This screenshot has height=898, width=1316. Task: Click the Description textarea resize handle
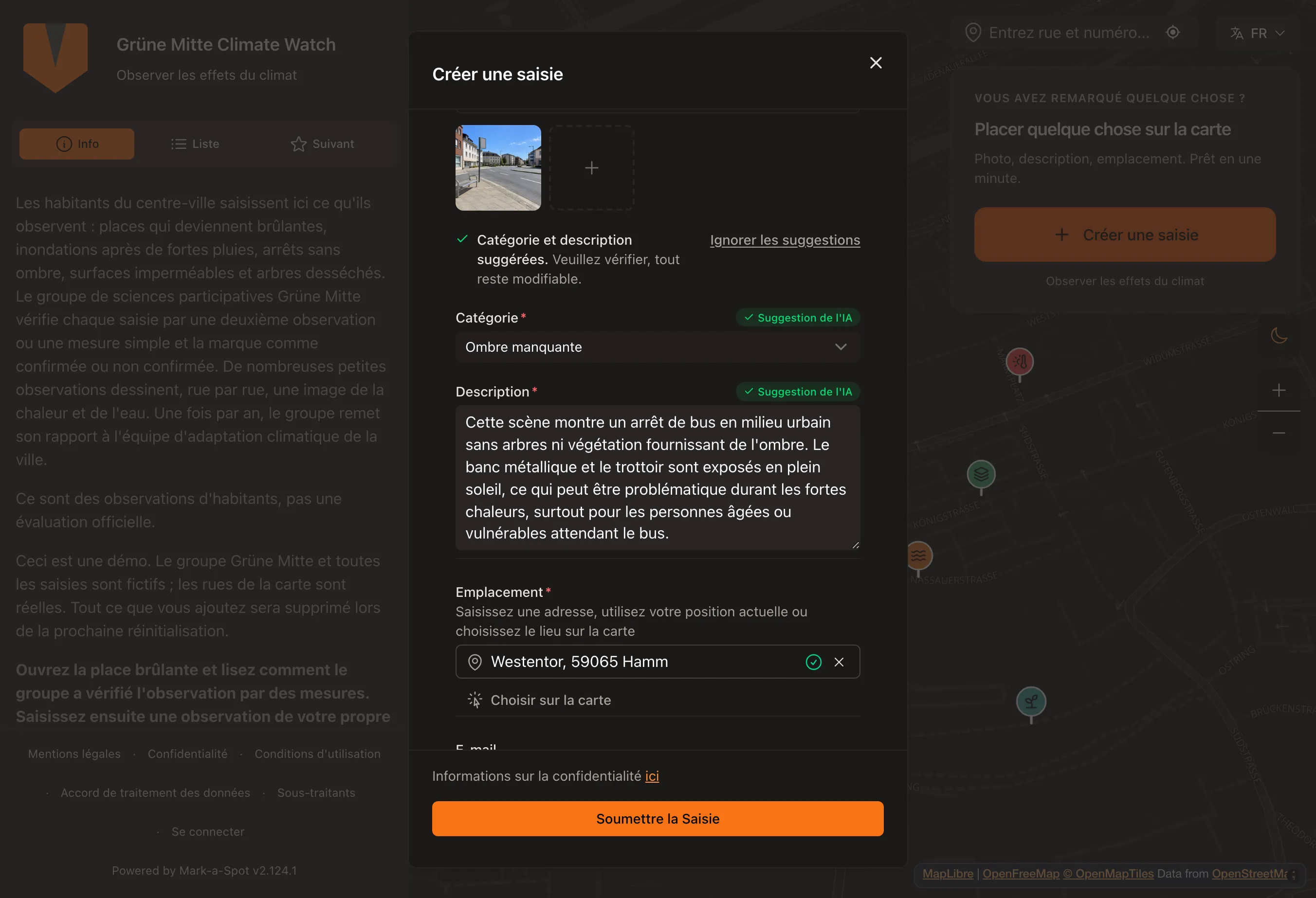click(x=855, y=545)
